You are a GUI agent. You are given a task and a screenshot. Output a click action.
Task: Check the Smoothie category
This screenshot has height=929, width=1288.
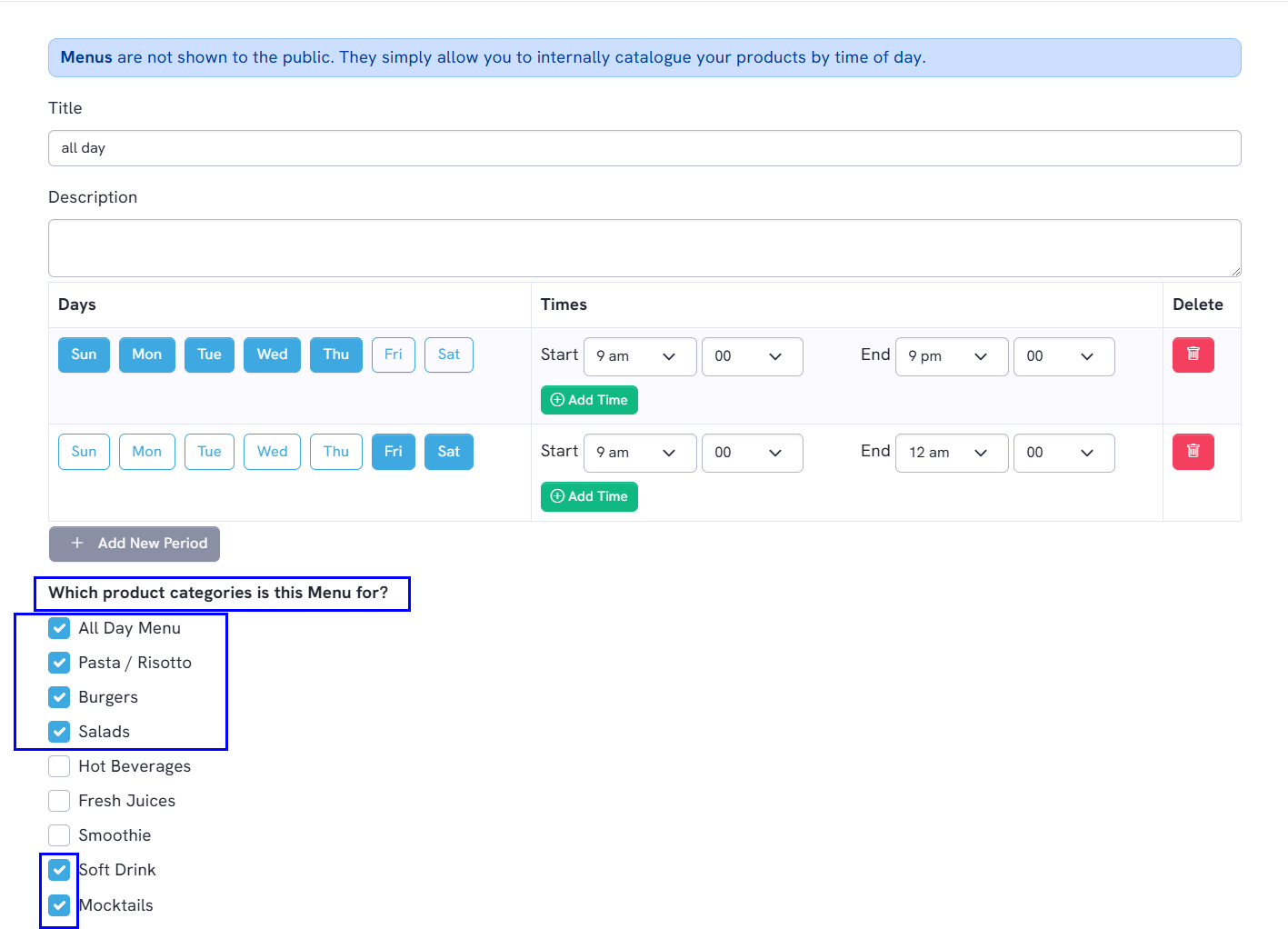[59, 835]
